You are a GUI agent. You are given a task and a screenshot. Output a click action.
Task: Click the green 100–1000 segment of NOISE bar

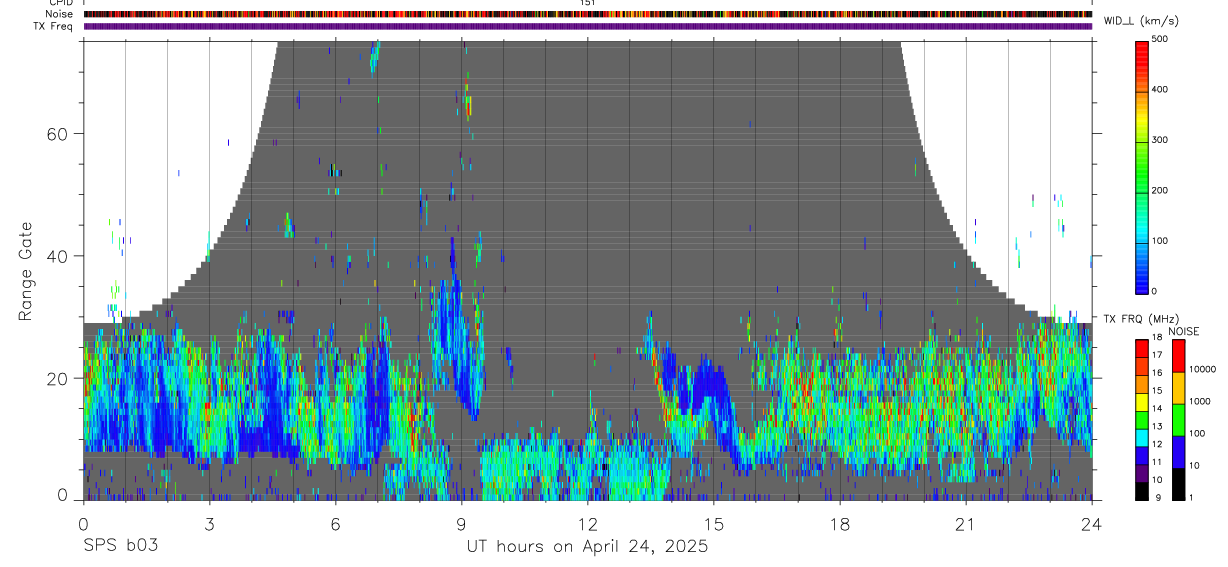tap(1178, 419)
